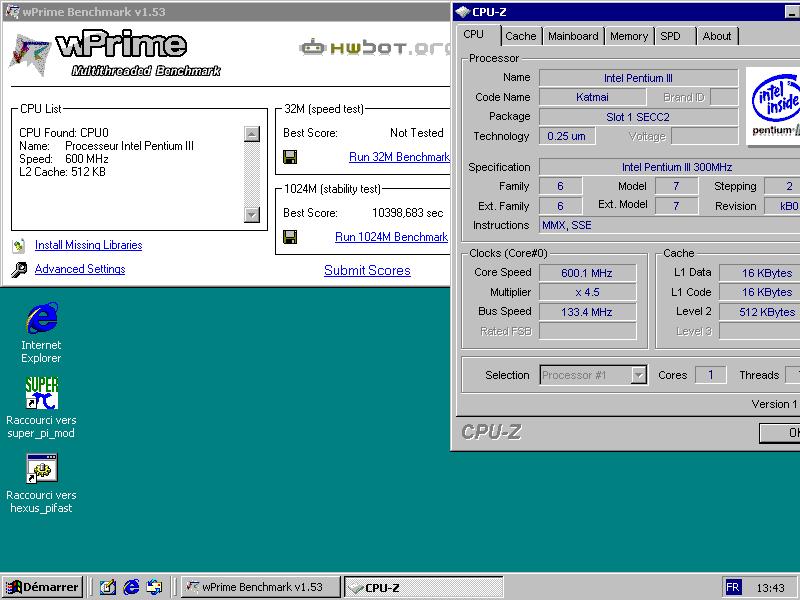This screenshot has height=600, width=800.
Task: Click Submit Scores link
Action: pyautogui.click(x=367, y=270)
